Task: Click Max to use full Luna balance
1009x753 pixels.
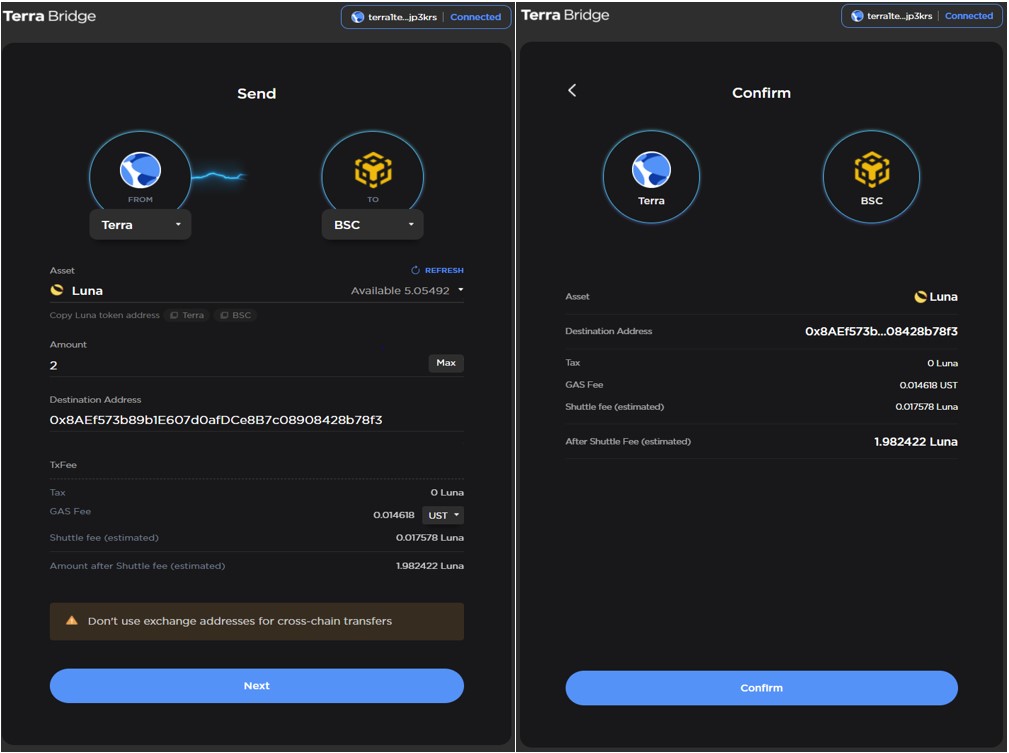Action: (x=444, y=363)
